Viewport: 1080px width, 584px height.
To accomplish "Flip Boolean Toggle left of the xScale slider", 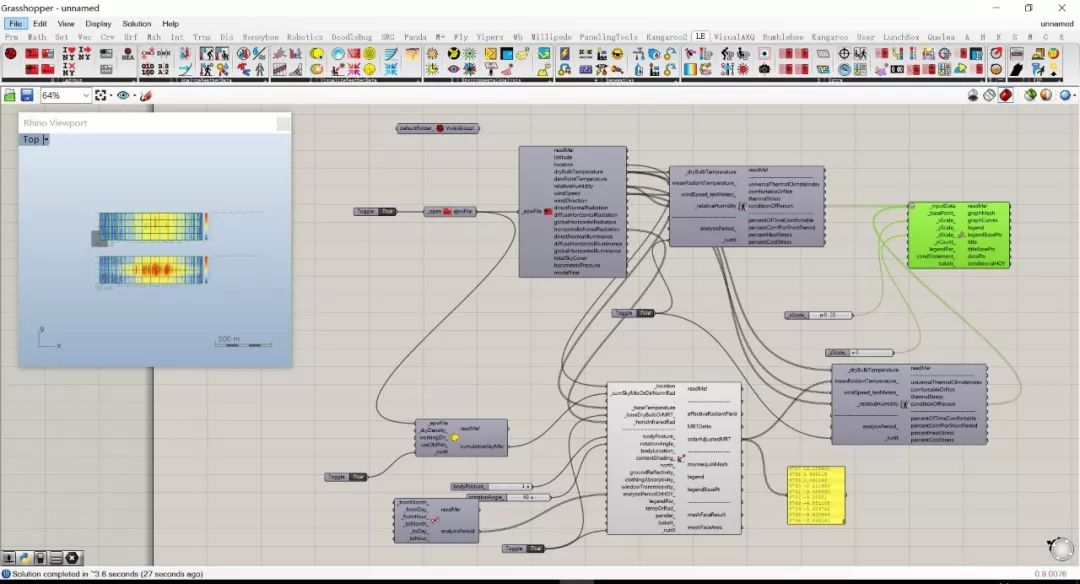I will (645, 313).
